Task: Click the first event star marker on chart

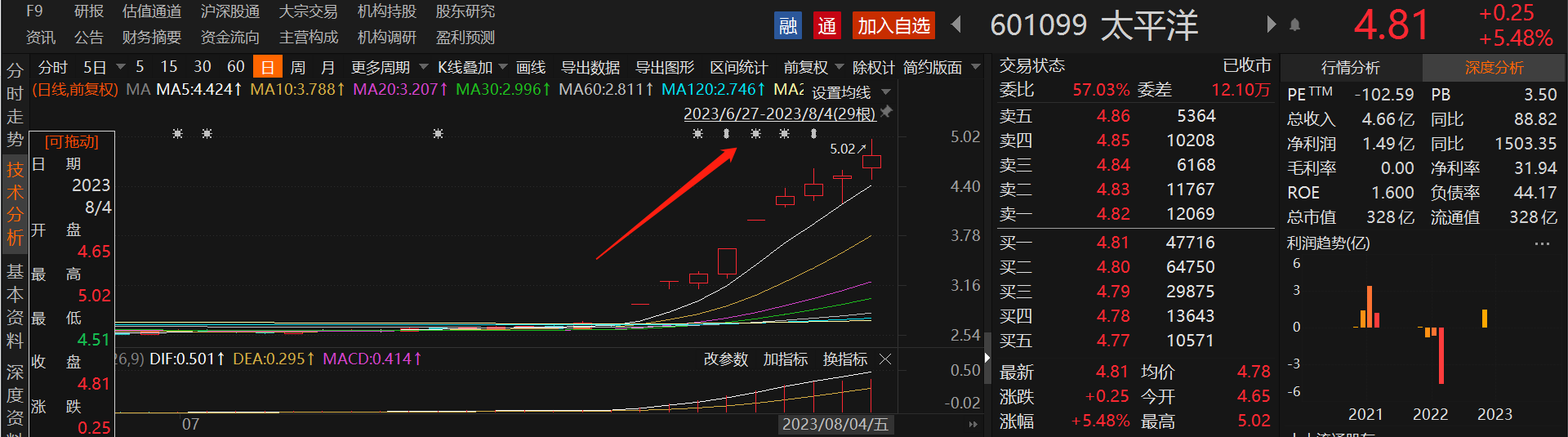Action: 177,133
